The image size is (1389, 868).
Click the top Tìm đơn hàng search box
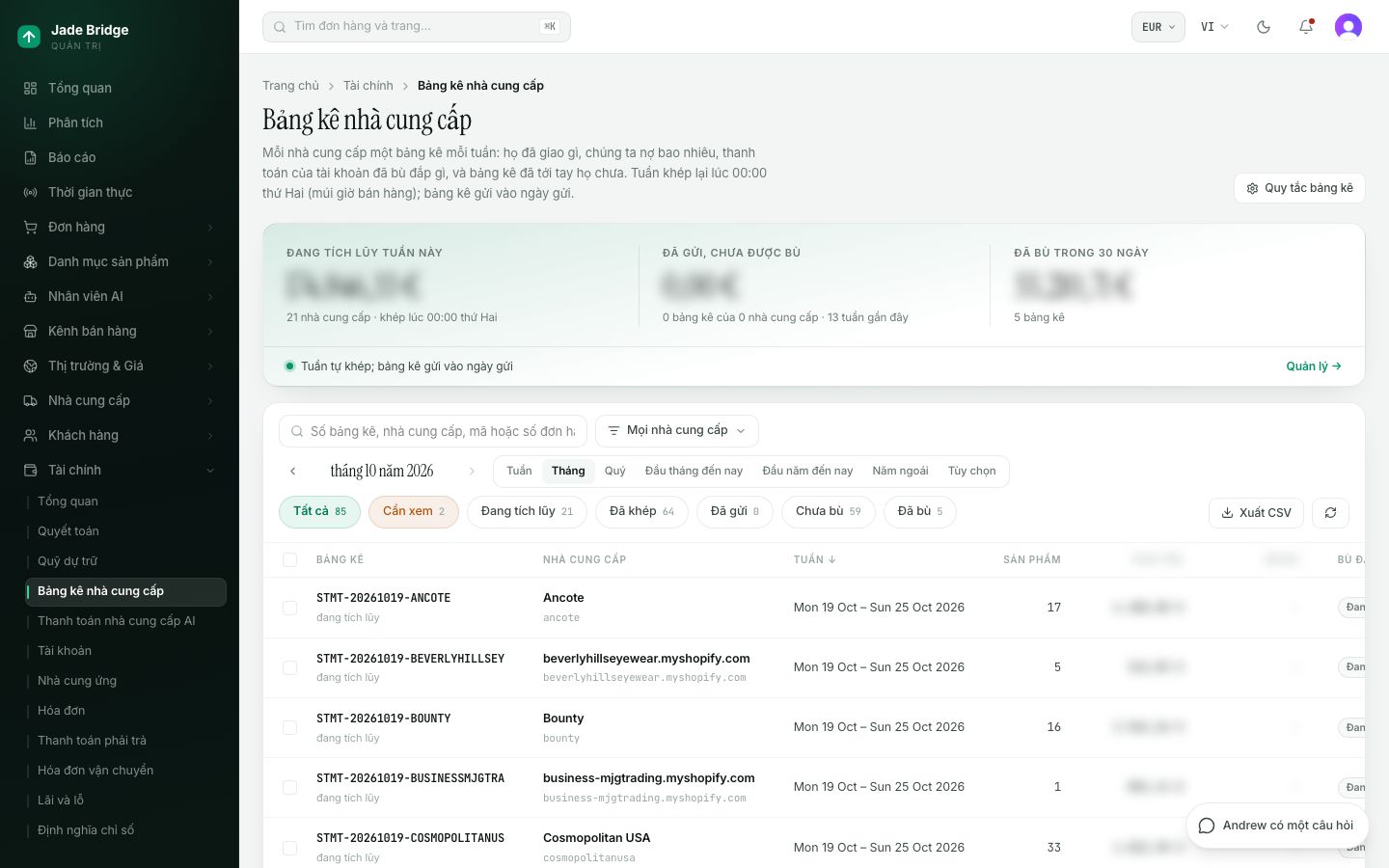[417, 27]
